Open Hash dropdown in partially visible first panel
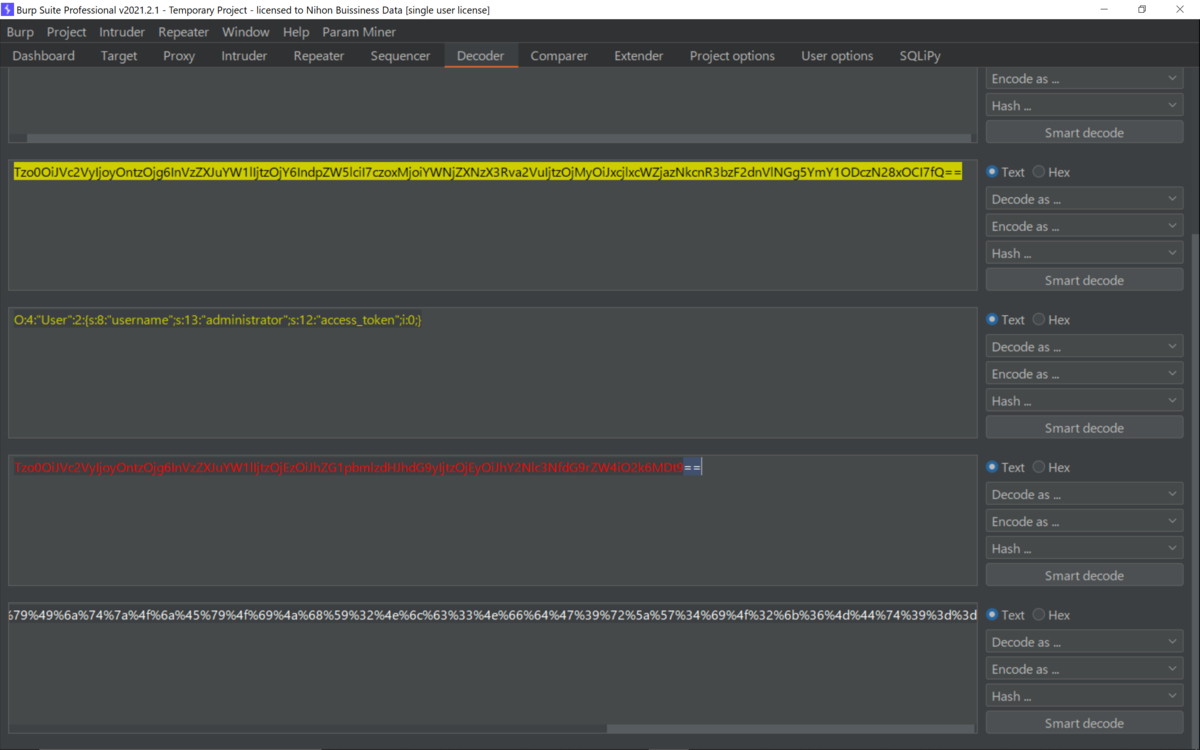 1085,105
